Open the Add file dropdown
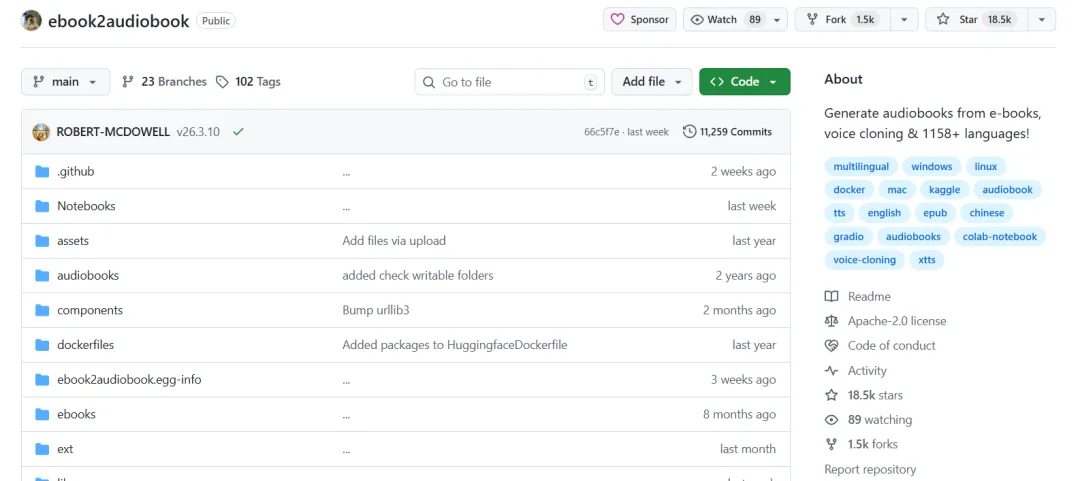The image size is (1080, 481). (652, 81)
